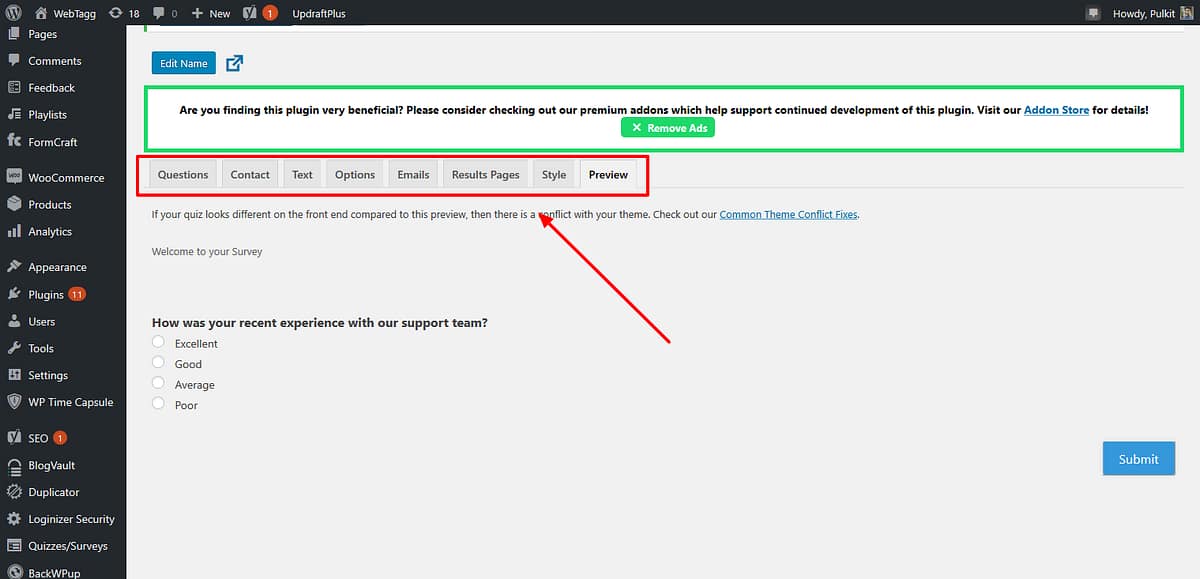The image size is (1200, 579).
Task: Open the Results Pages tab
Action: click(484, 174)
